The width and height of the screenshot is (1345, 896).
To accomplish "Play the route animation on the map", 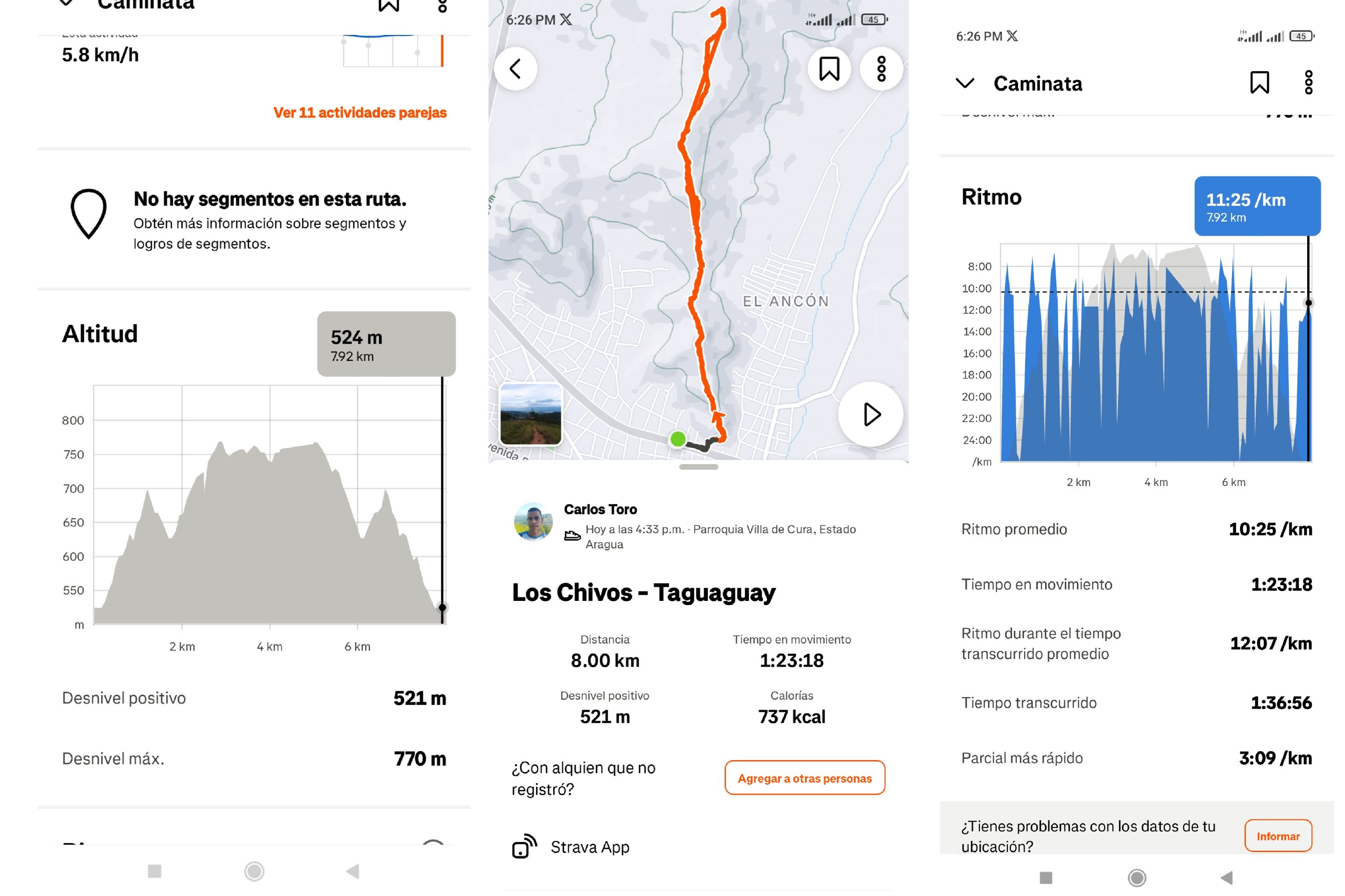I will [870, 414].
